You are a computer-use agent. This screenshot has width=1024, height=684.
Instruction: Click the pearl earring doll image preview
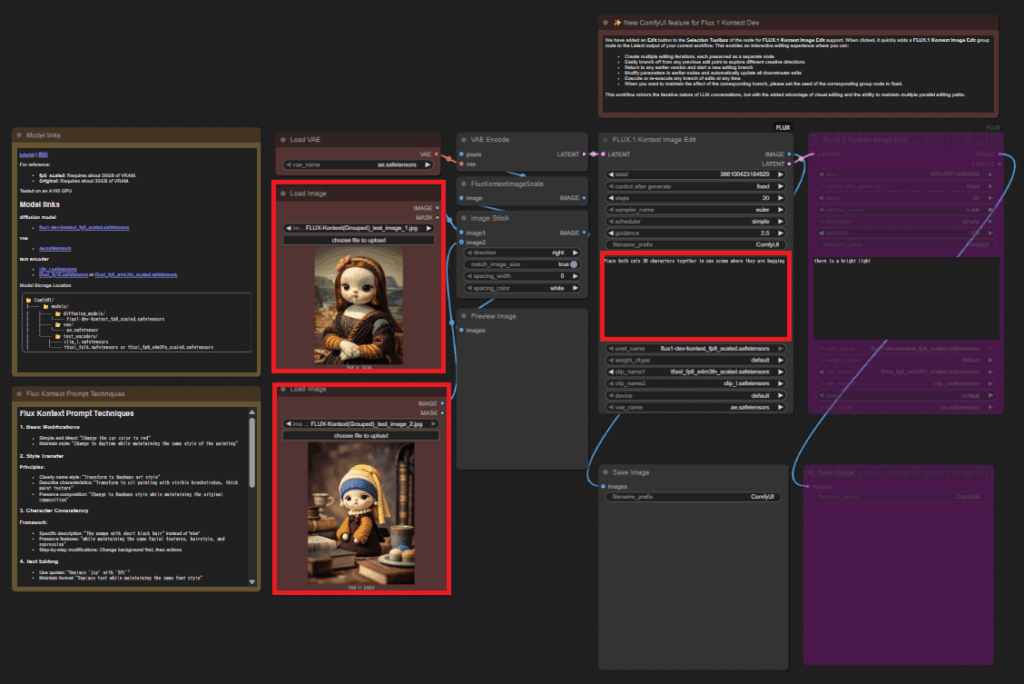coord(361,513)
